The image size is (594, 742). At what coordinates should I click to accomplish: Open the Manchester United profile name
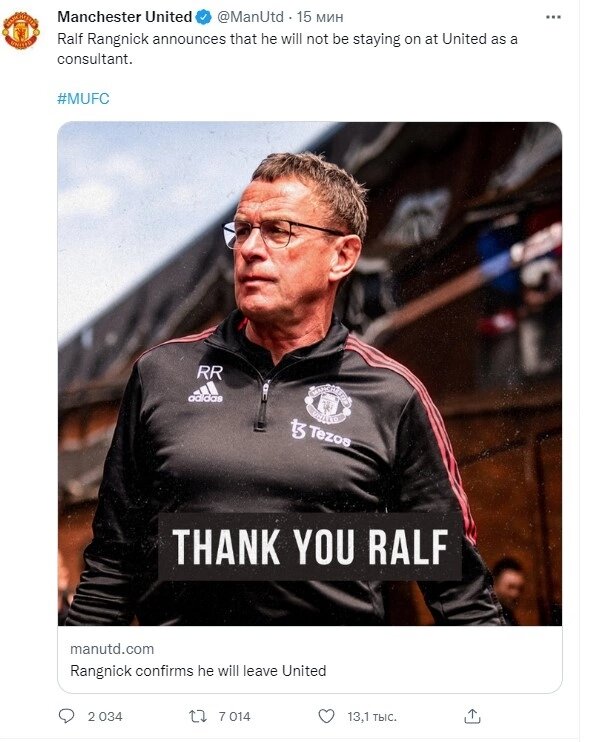124,17
